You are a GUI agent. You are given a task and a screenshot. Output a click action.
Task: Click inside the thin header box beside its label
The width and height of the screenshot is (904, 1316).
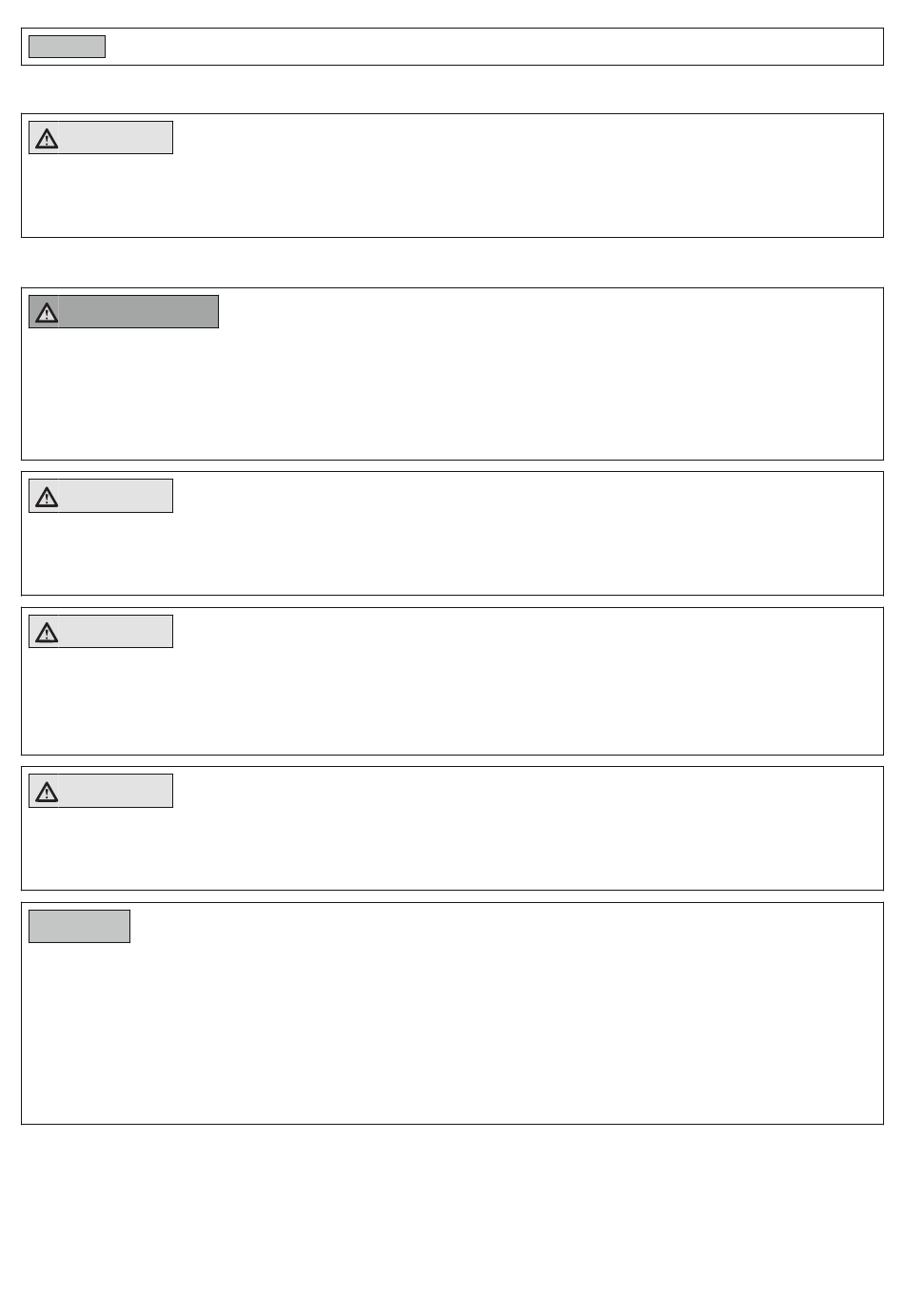495,47
